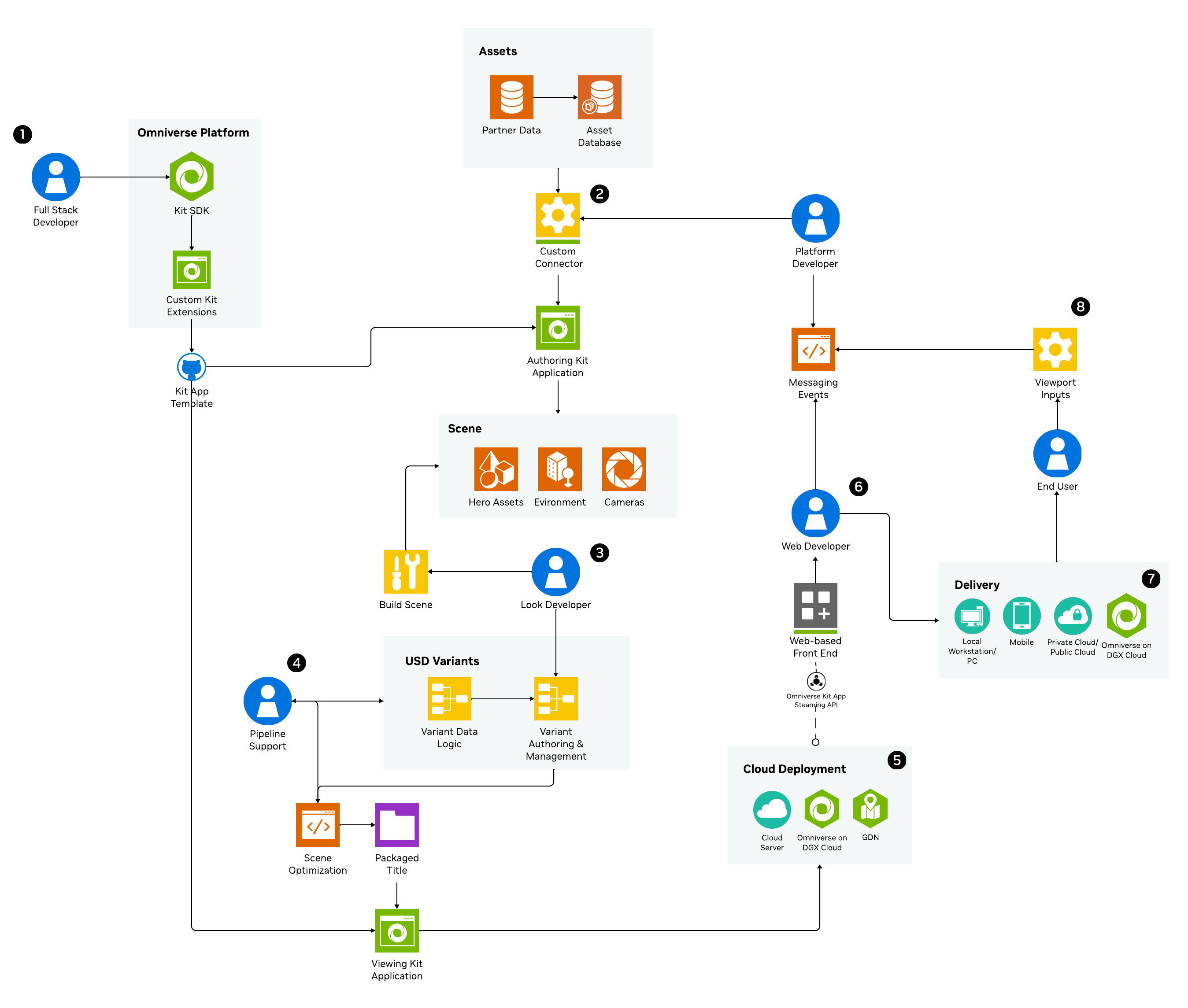This screenshot has width=1188, height=1008.
Task: Click the Scene Optimization code icon
Action: [x=318, y=825]
